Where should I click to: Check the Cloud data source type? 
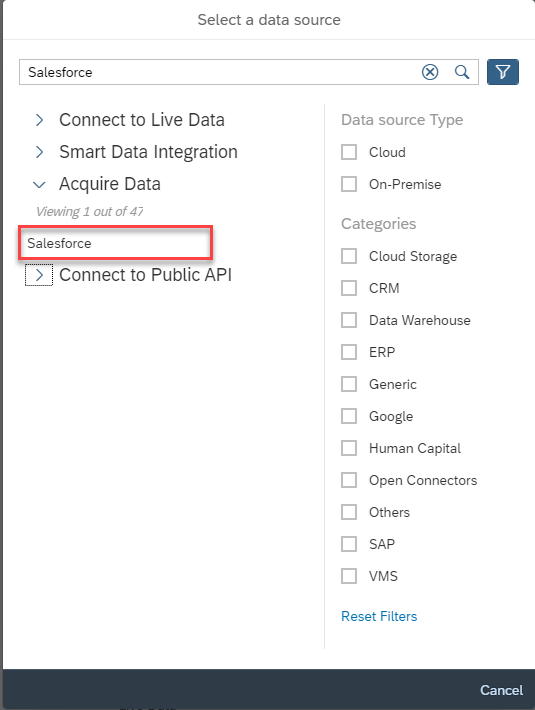pyautogui.click(x=349, y=152)
